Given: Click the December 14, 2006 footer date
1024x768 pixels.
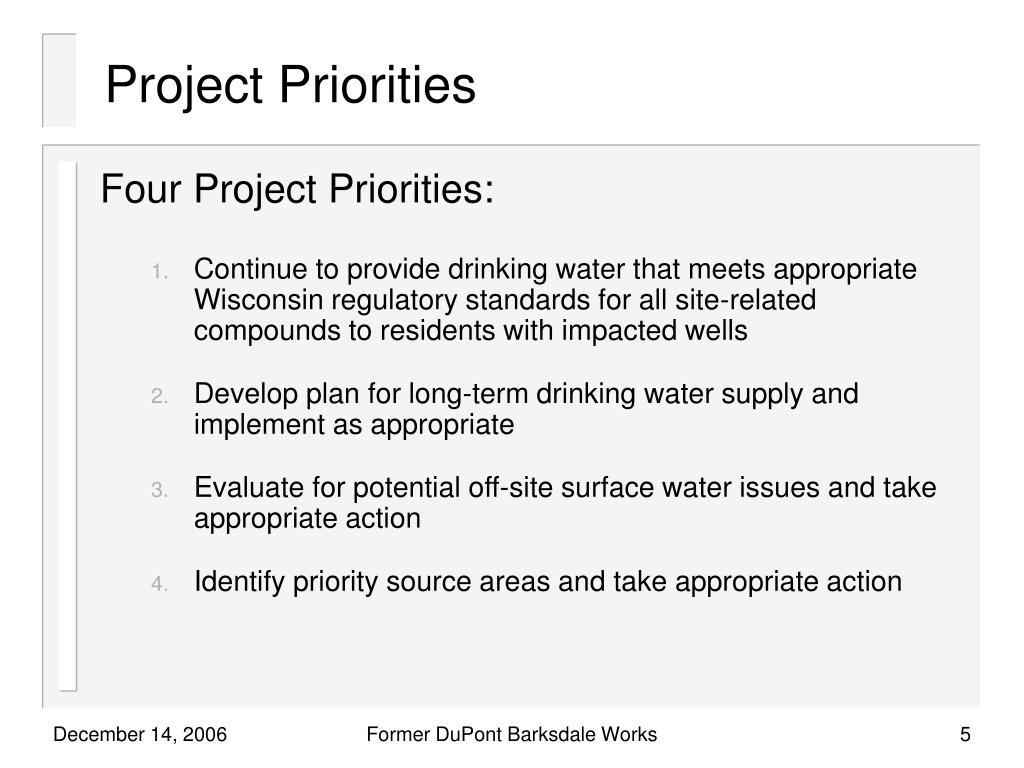Looking at the screenshot, I should coord(140,735).
